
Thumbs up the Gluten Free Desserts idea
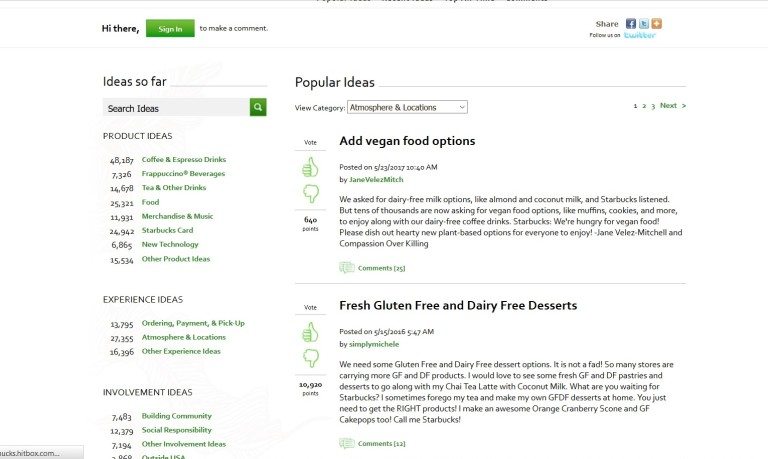310,332
